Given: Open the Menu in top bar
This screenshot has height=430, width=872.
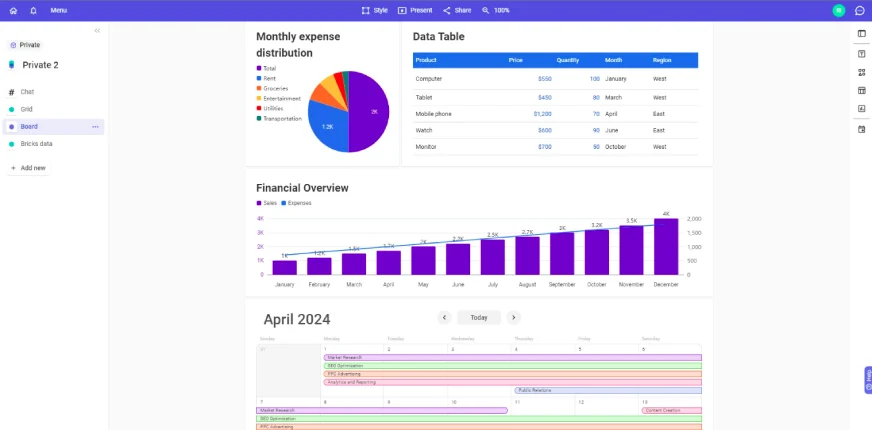Looking at the screenshot, I should [x=58, y=11].
